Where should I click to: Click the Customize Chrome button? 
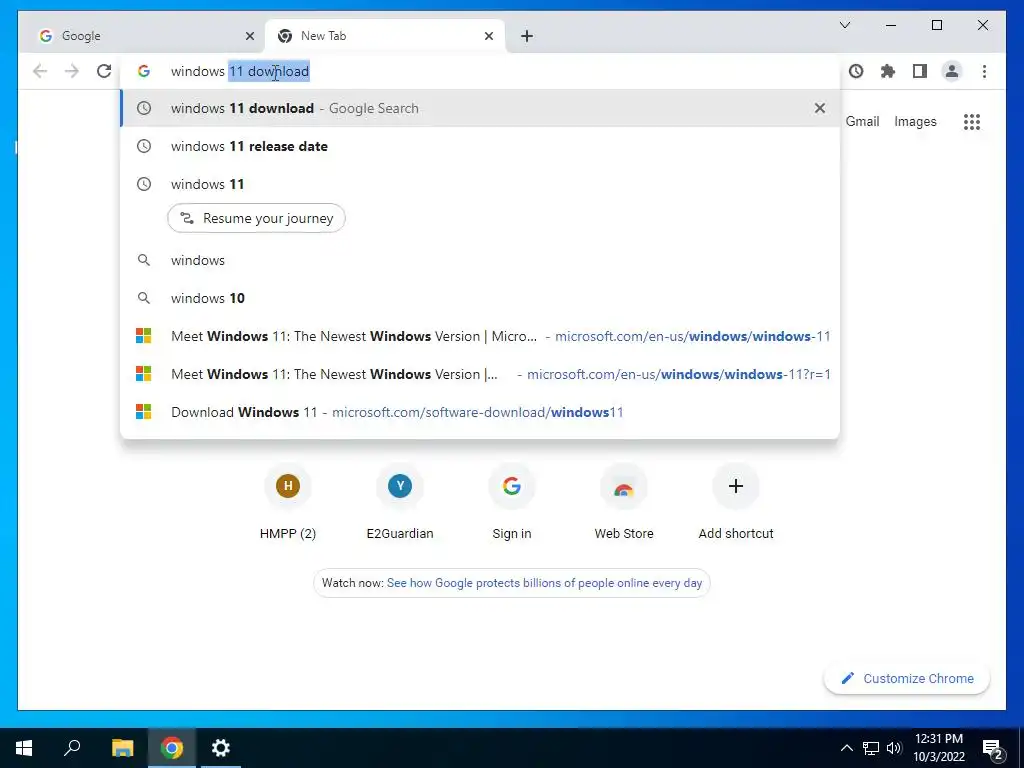pos(906,679)
